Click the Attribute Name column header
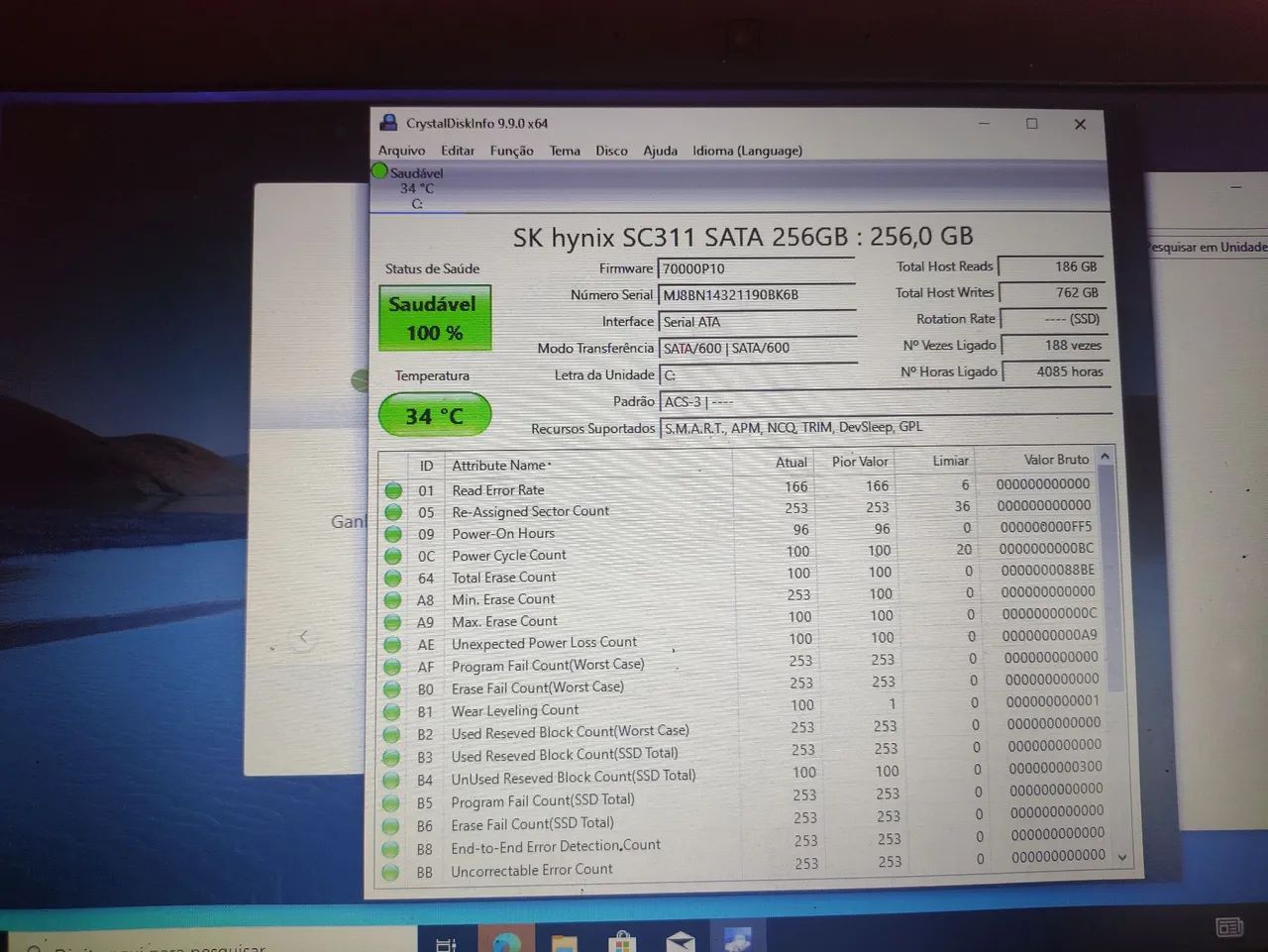 (588, 465)
